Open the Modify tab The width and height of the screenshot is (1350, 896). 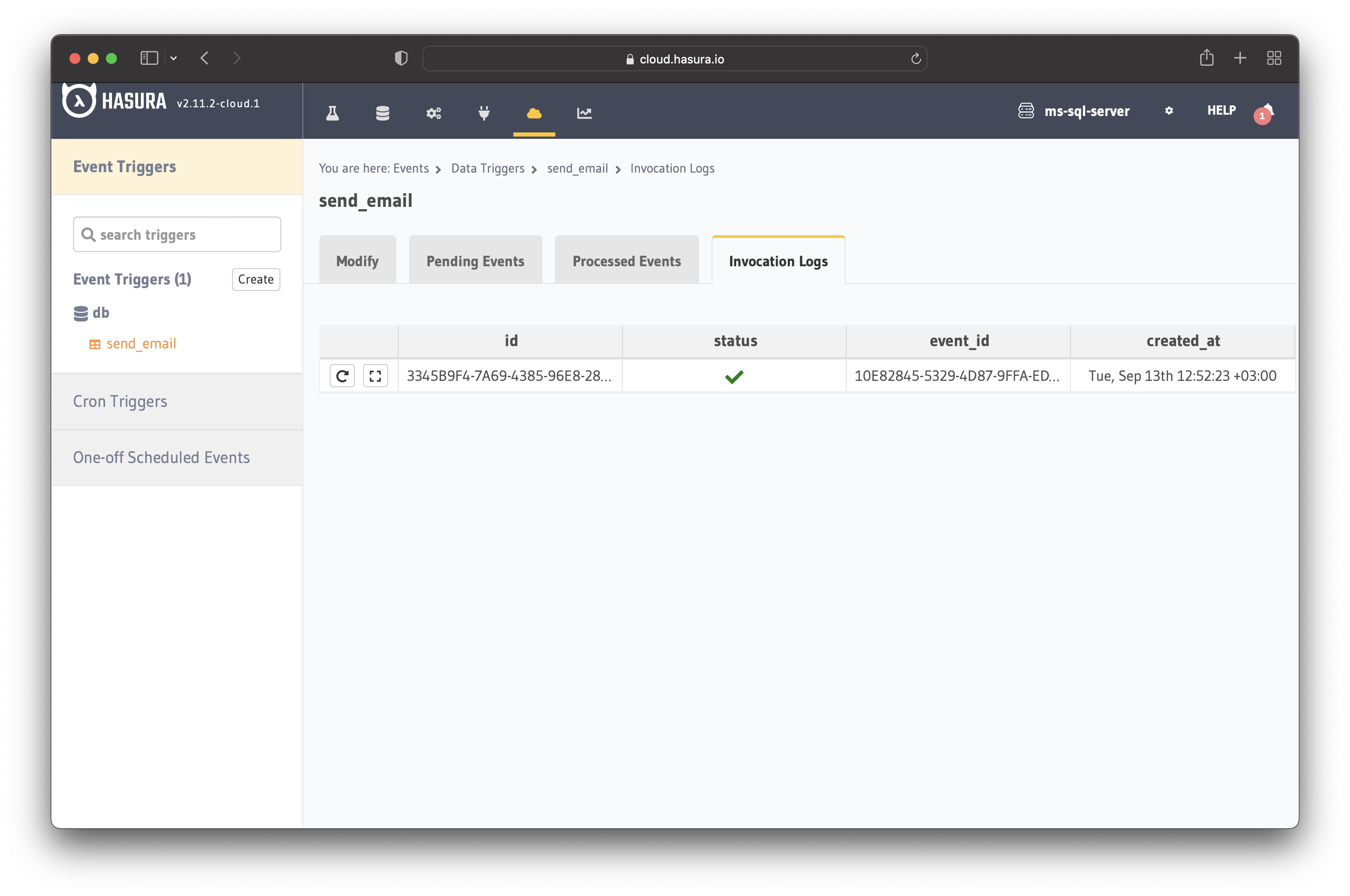(x=357, y=261)
